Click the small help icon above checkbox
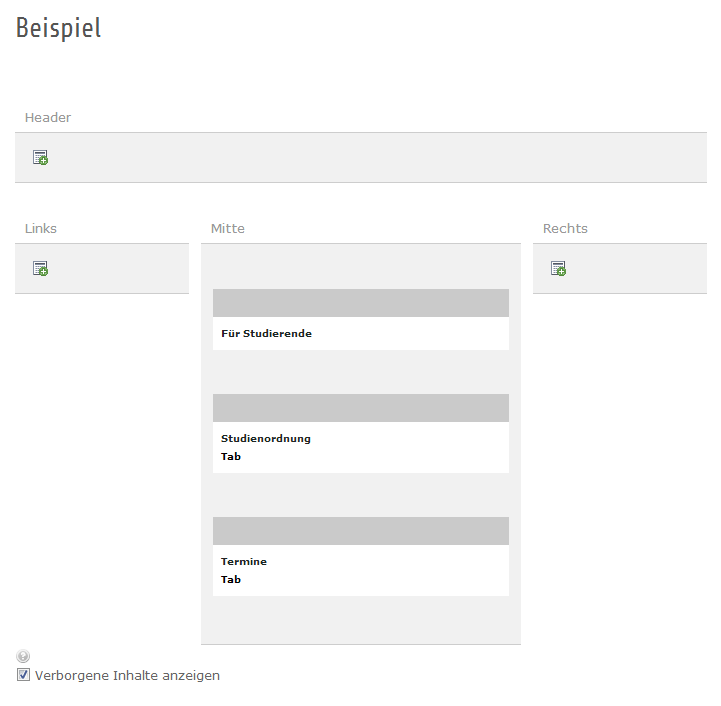Image resolution: width=721 pixels, height=706 pixels. click(23, 656)
